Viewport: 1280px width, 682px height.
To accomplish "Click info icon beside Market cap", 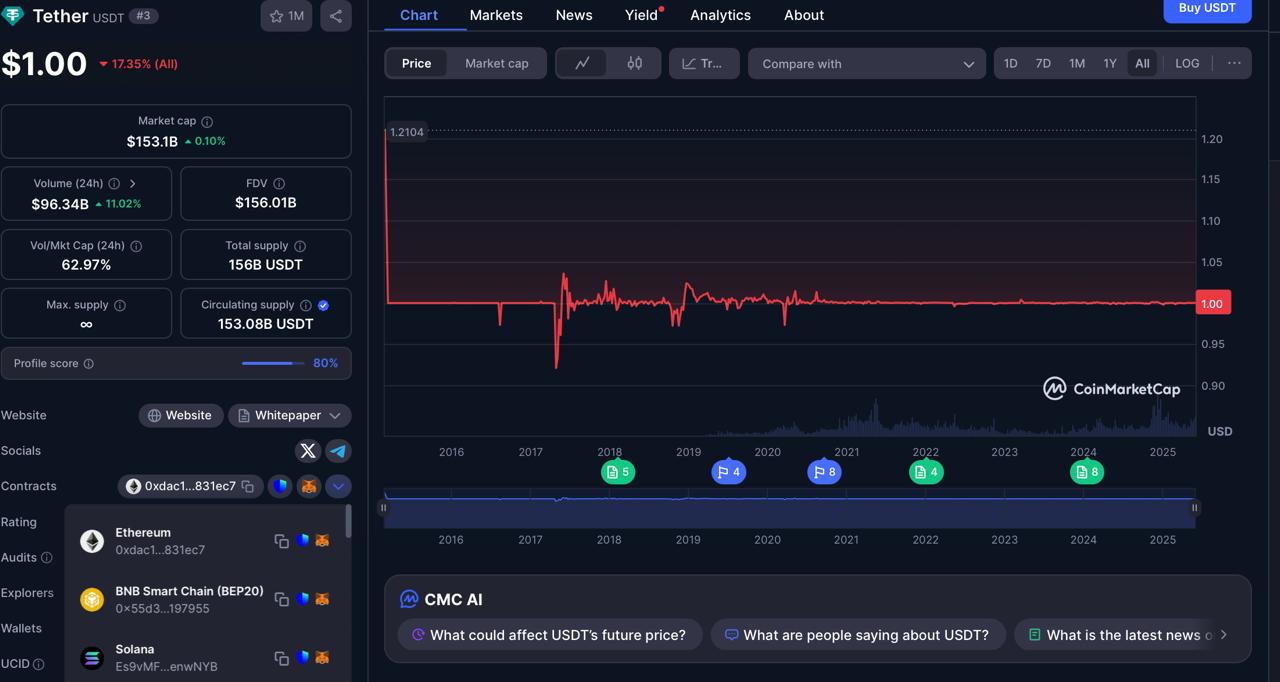I will [x=208, y=121].
